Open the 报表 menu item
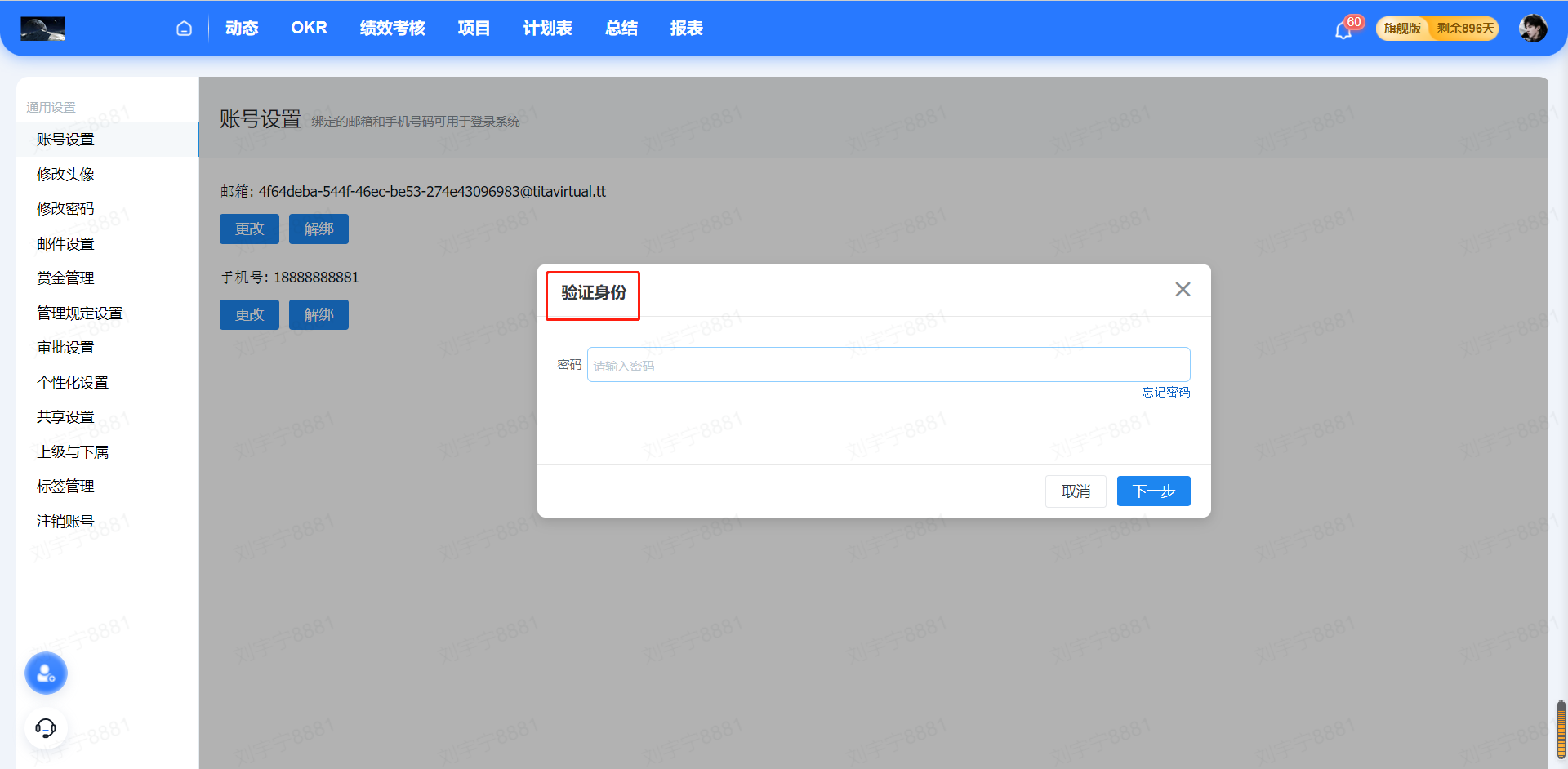The height and width of the screenshot is (769, 1568). (686, 29)
